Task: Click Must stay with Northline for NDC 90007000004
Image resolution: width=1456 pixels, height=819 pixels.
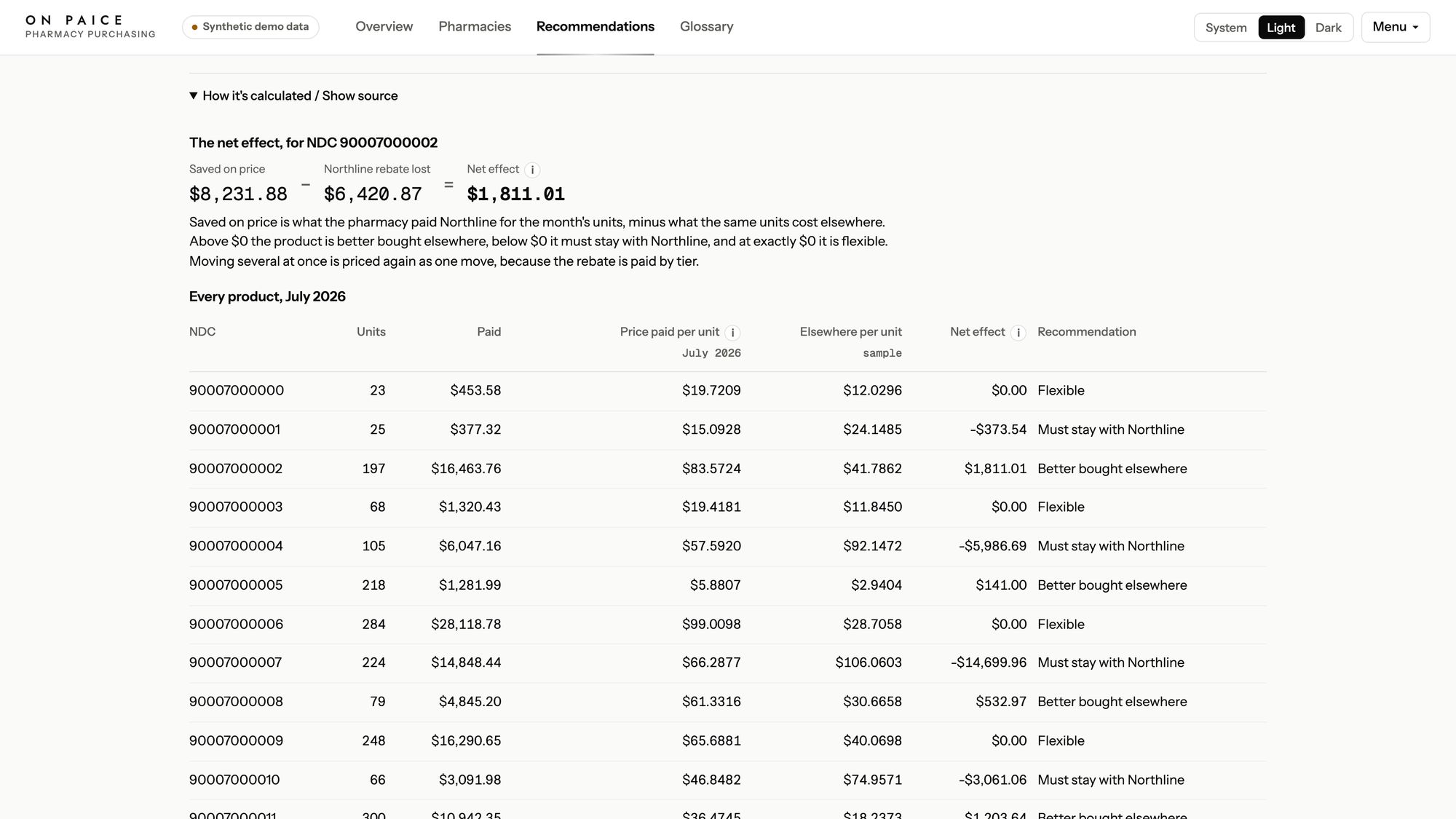Action: pos(1110,546)
